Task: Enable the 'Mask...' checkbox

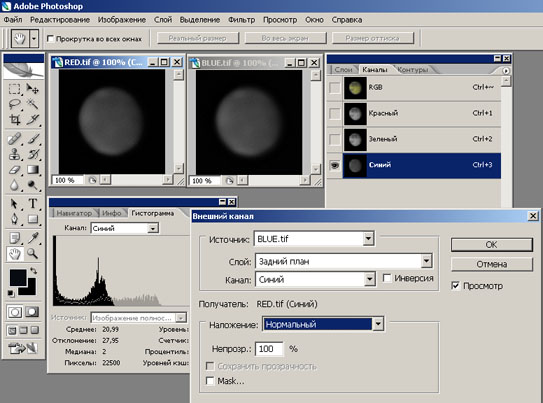Action: click(210, 381)
